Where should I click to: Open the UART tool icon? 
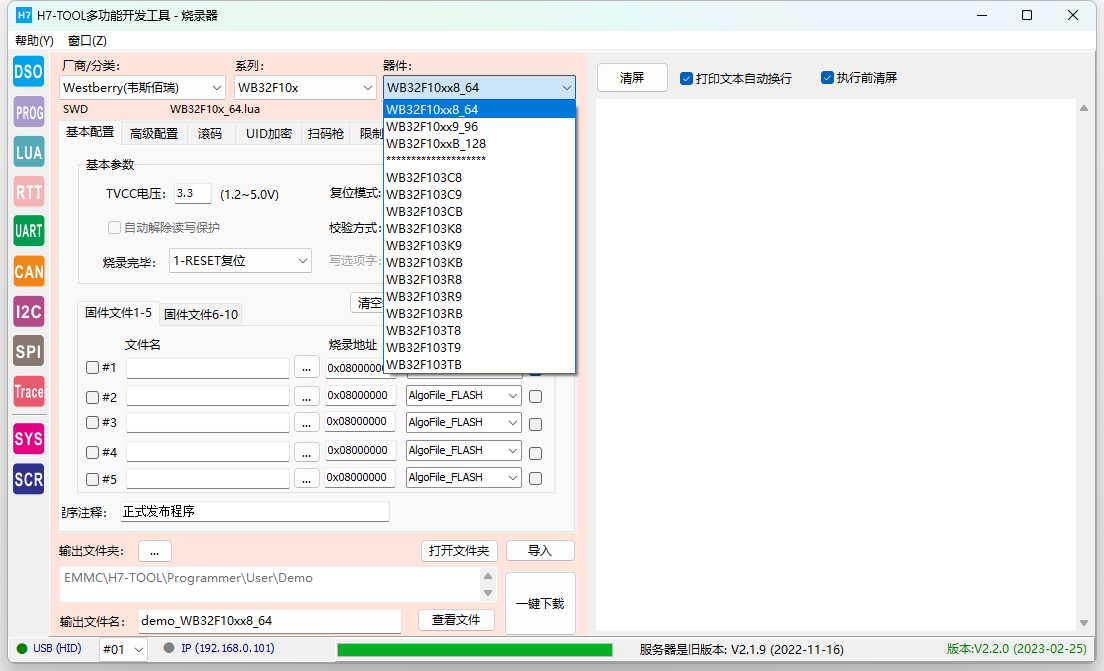pos(29,231)
